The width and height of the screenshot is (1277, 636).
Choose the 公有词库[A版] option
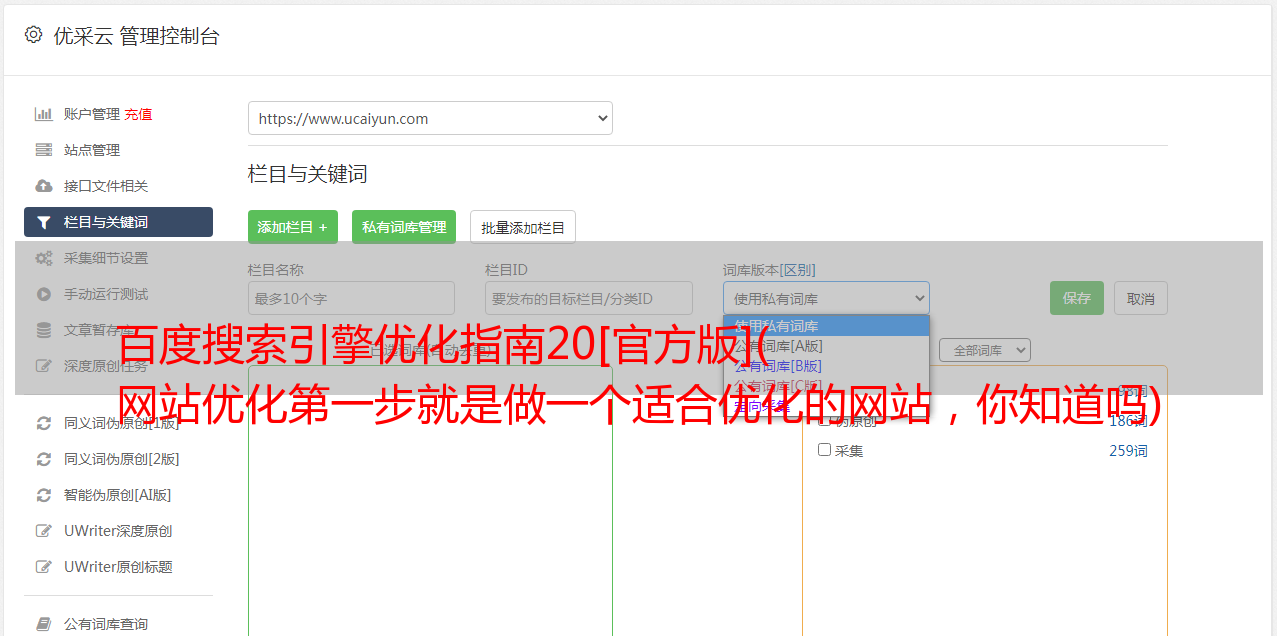(x=826, y=346)
